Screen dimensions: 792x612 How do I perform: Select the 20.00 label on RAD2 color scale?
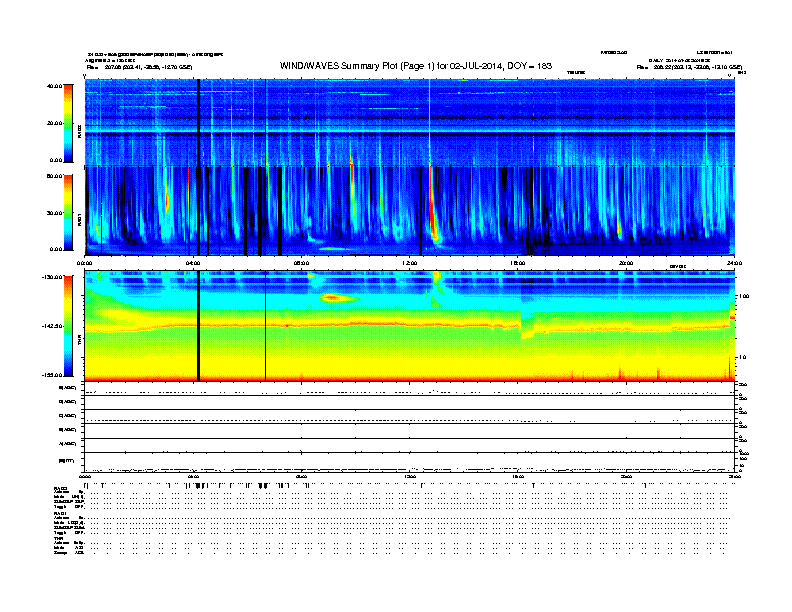(x=54, y=123)
